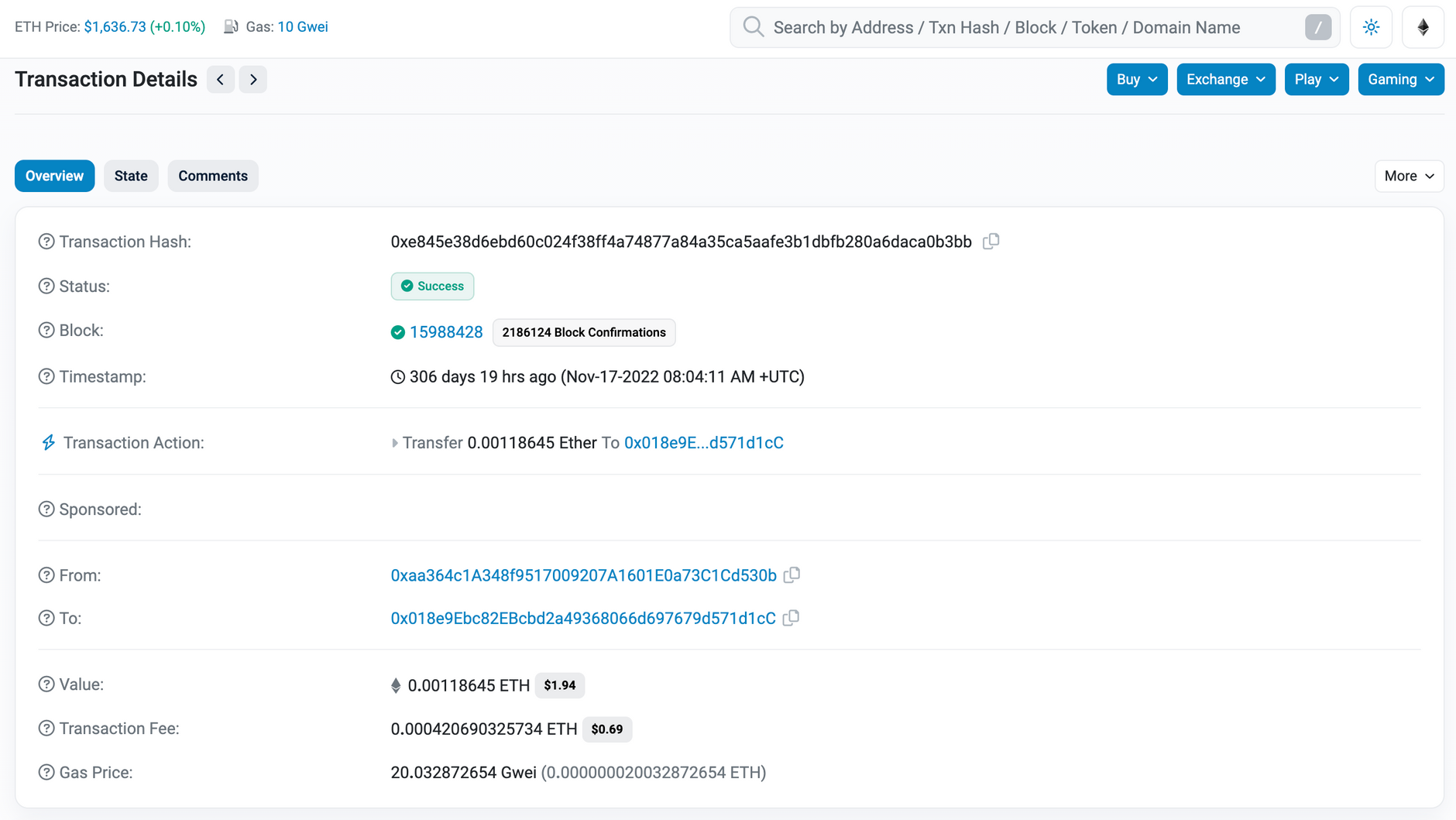Copy the To address with its copy icon
The image size is (1456, 820).
click(x=791, y=618)
